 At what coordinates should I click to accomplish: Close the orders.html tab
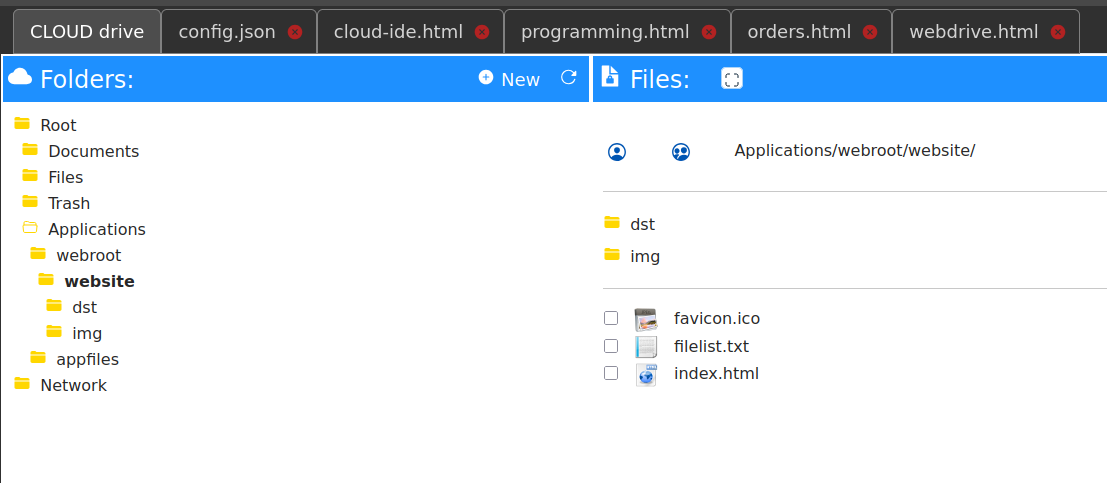point(871,32)
